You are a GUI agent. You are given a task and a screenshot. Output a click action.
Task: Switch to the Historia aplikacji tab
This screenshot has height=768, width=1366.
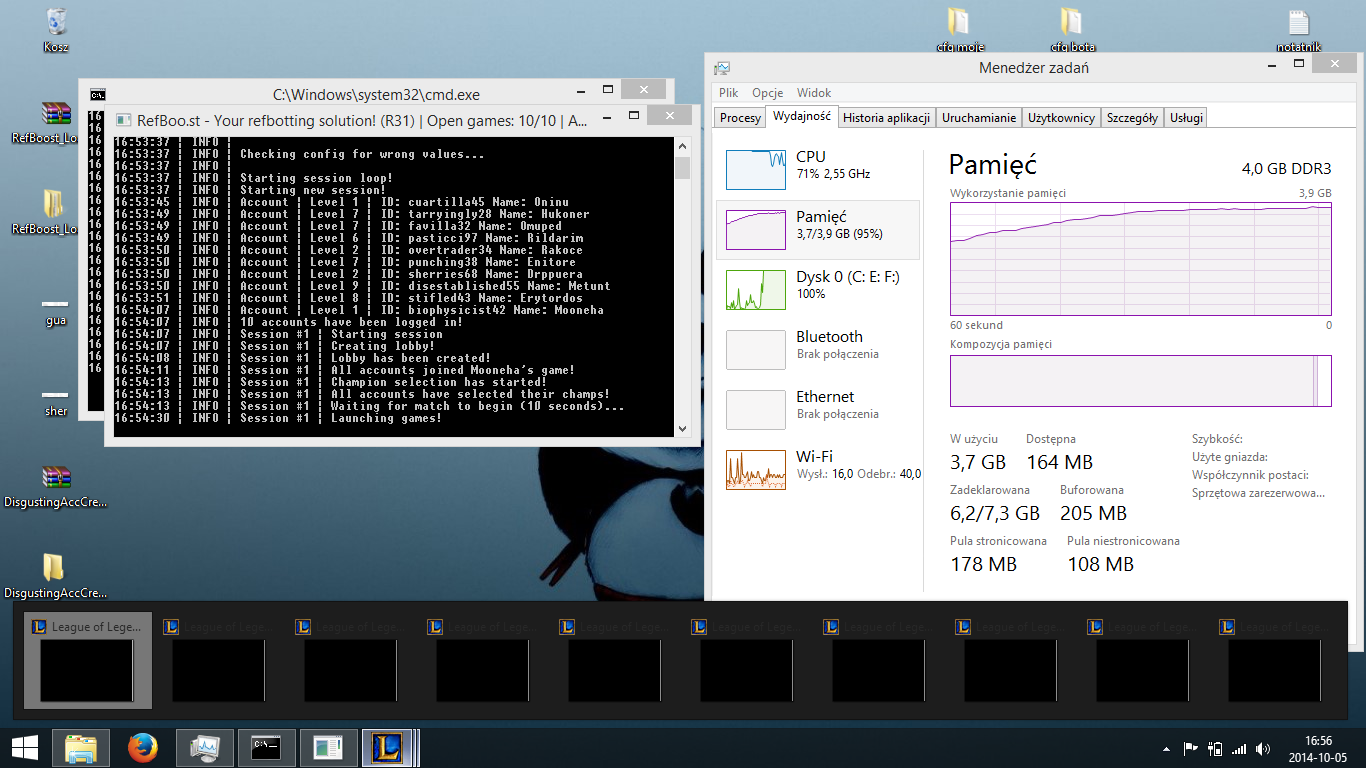[887, 118]
